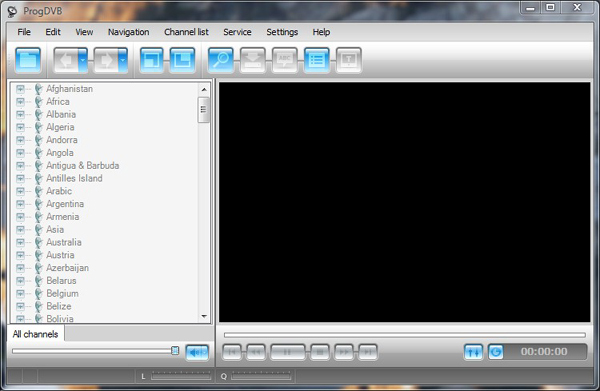Expand the Andorra tree node
Screen dimensions: 600x391
[x=20, y=140]
